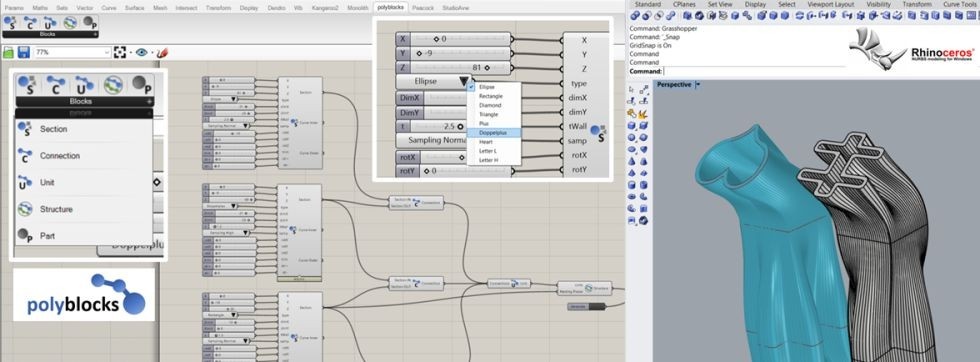Select highlighted Doppelplus in the shape list
The image size is (980, 362).
point(494,133)
